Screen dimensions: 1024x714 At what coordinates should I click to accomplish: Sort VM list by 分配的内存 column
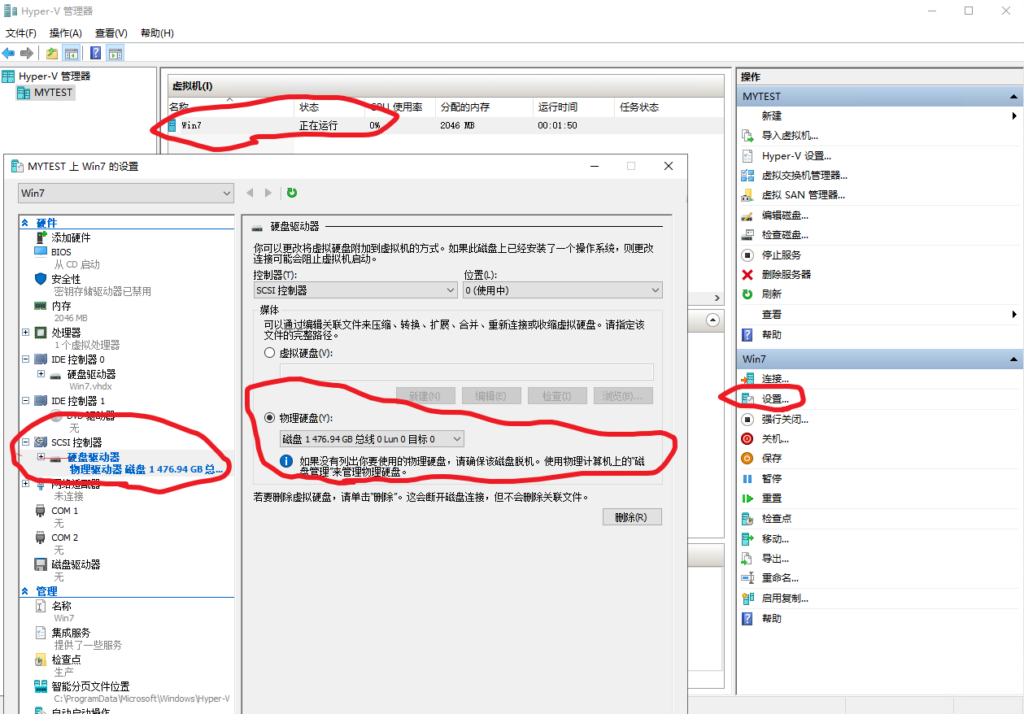click(x=484, y=108)
